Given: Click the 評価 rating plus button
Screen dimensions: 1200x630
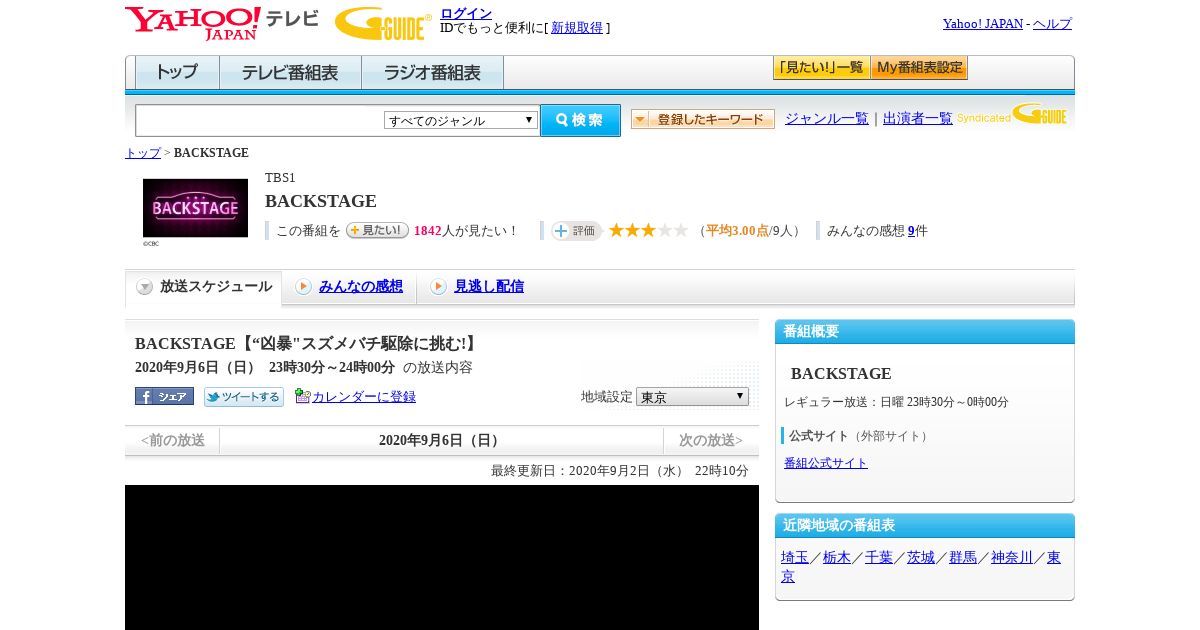Looking at the screenshot, I should (576, 231).
